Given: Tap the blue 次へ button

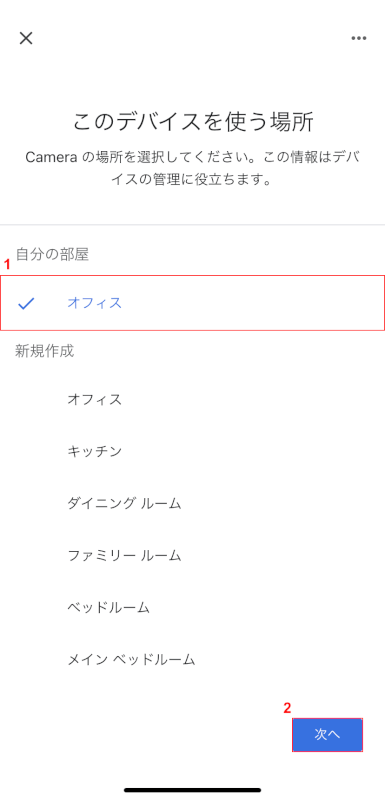Looking at the screenshot, I should (327, 735).
